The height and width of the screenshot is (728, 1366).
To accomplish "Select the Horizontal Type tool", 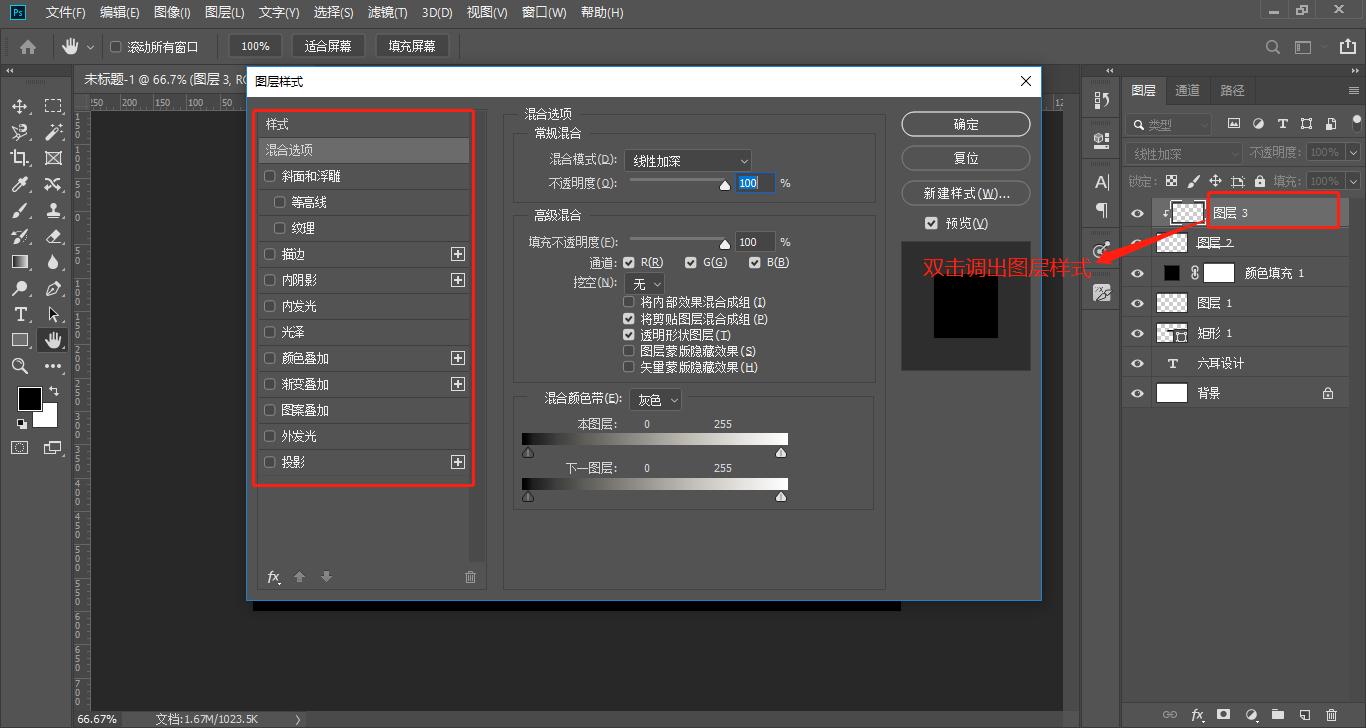I will coord(20,314).
